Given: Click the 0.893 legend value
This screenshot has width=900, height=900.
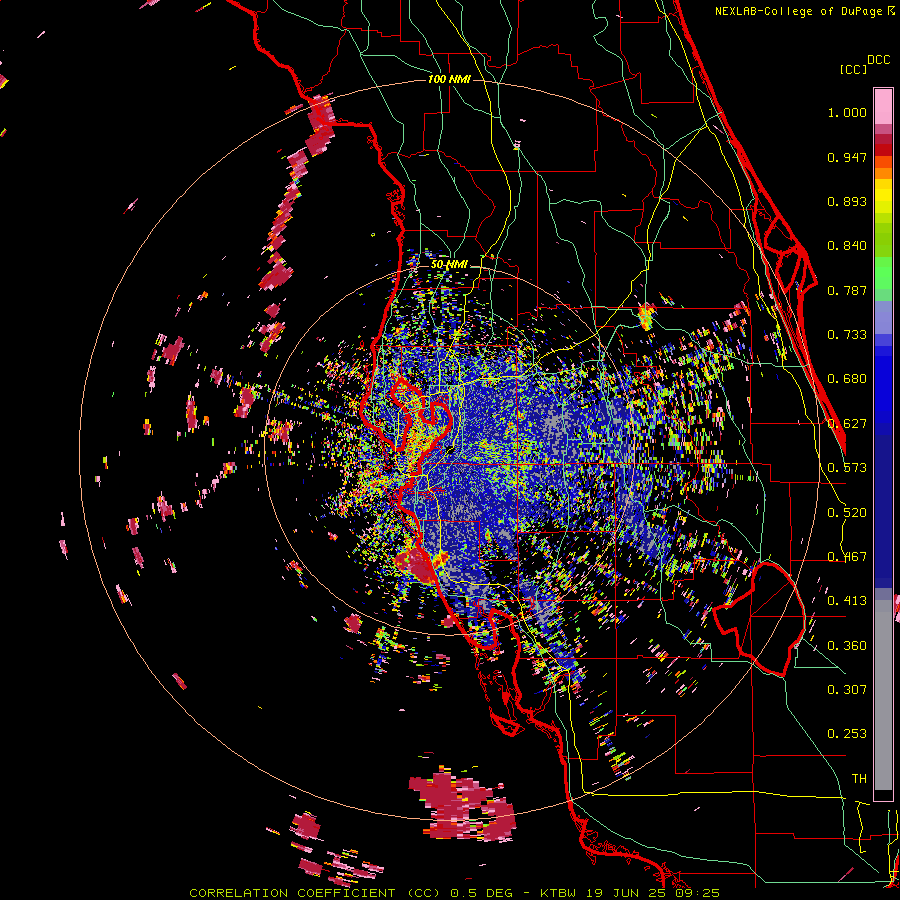Looking at the screenshot, I should (x=847, y=201).
